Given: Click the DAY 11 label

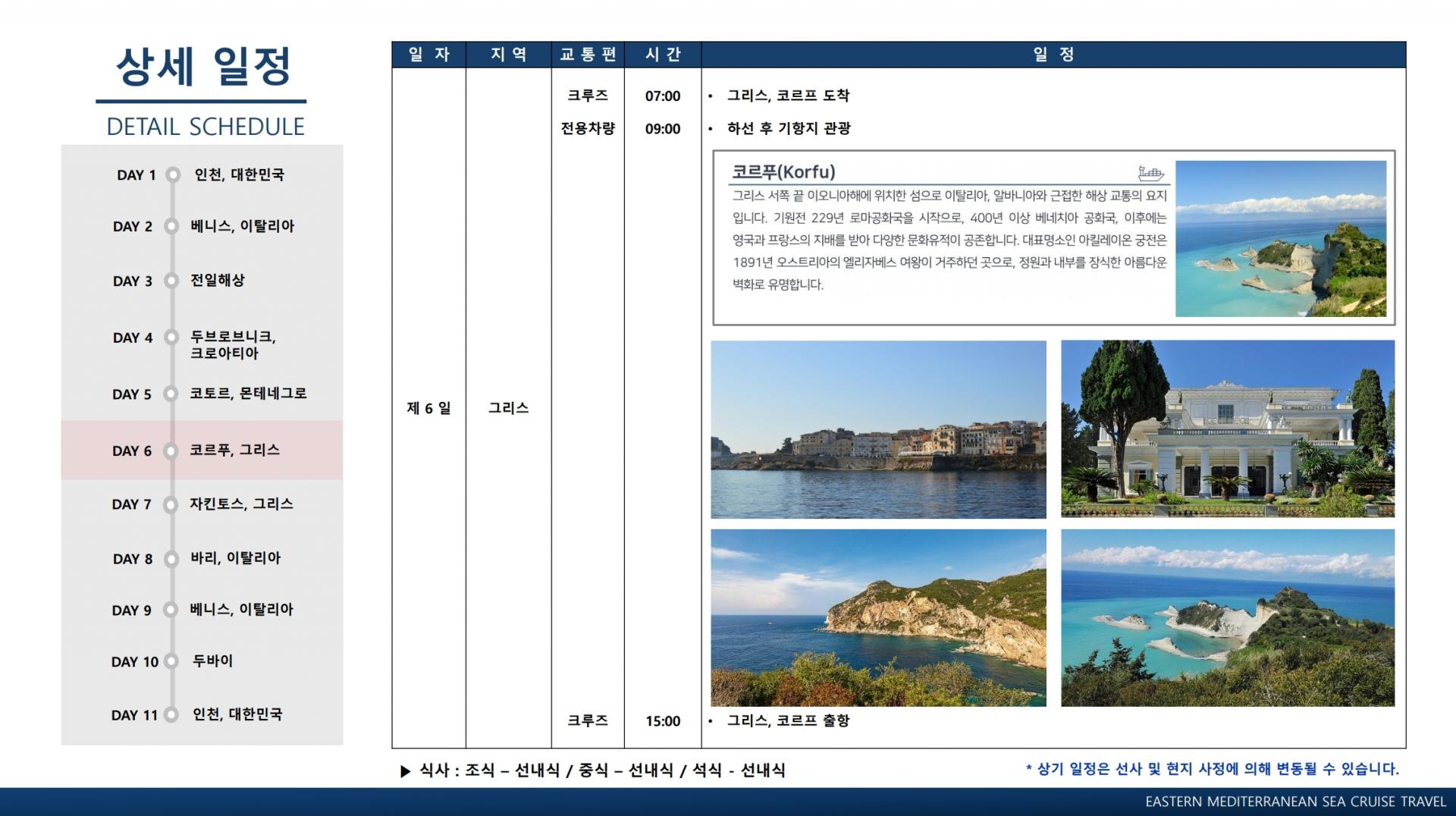Looking at the screenshot, I should click(x=134, y=715).
